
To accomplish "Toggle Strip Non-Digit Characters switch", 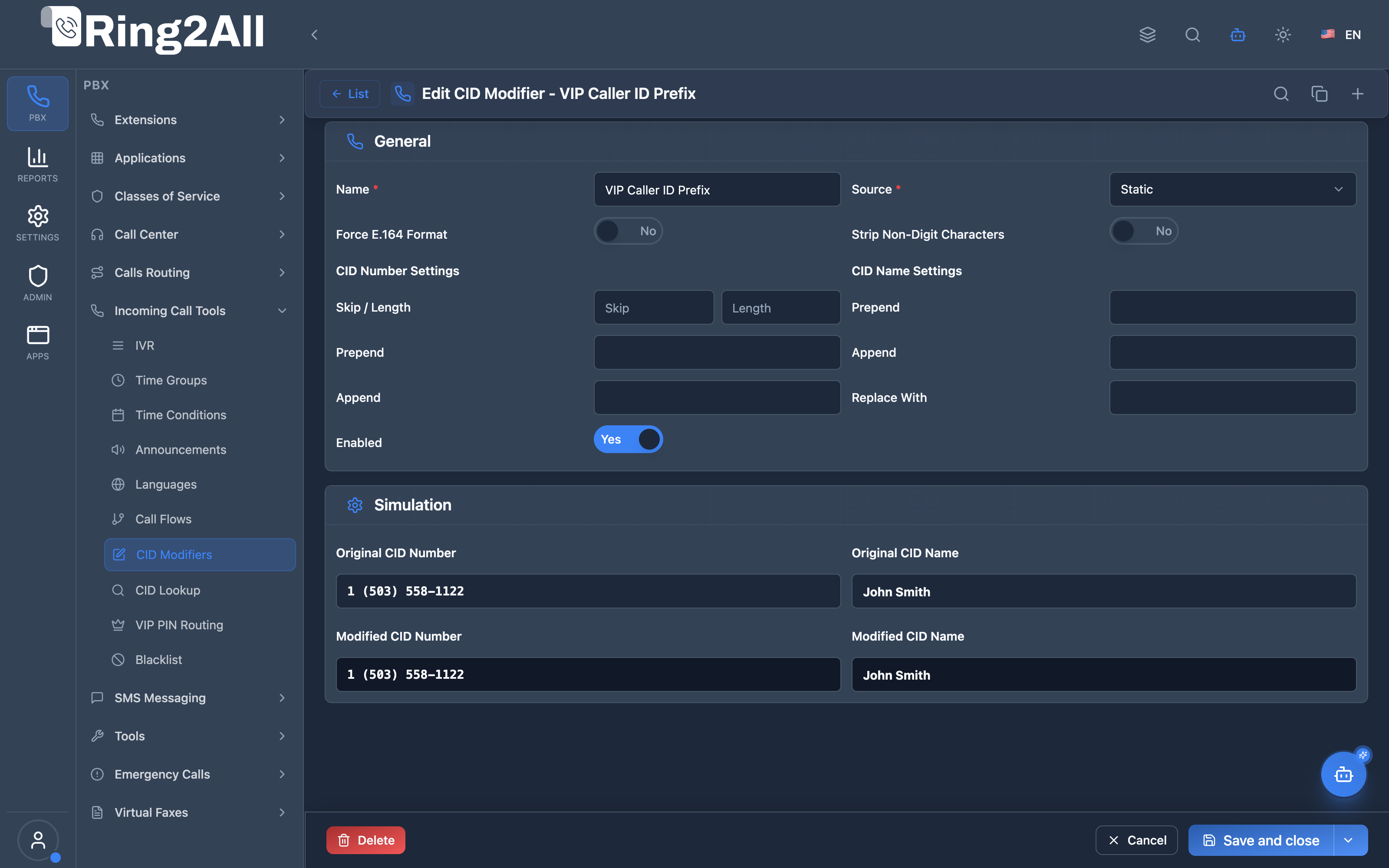I will click(1143, 231).
